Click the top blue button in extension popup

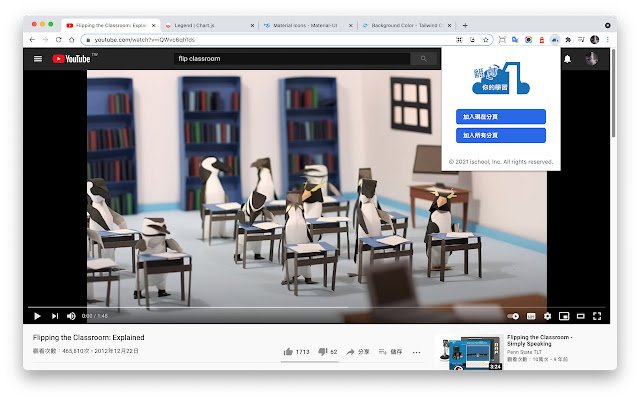point(500,116)
